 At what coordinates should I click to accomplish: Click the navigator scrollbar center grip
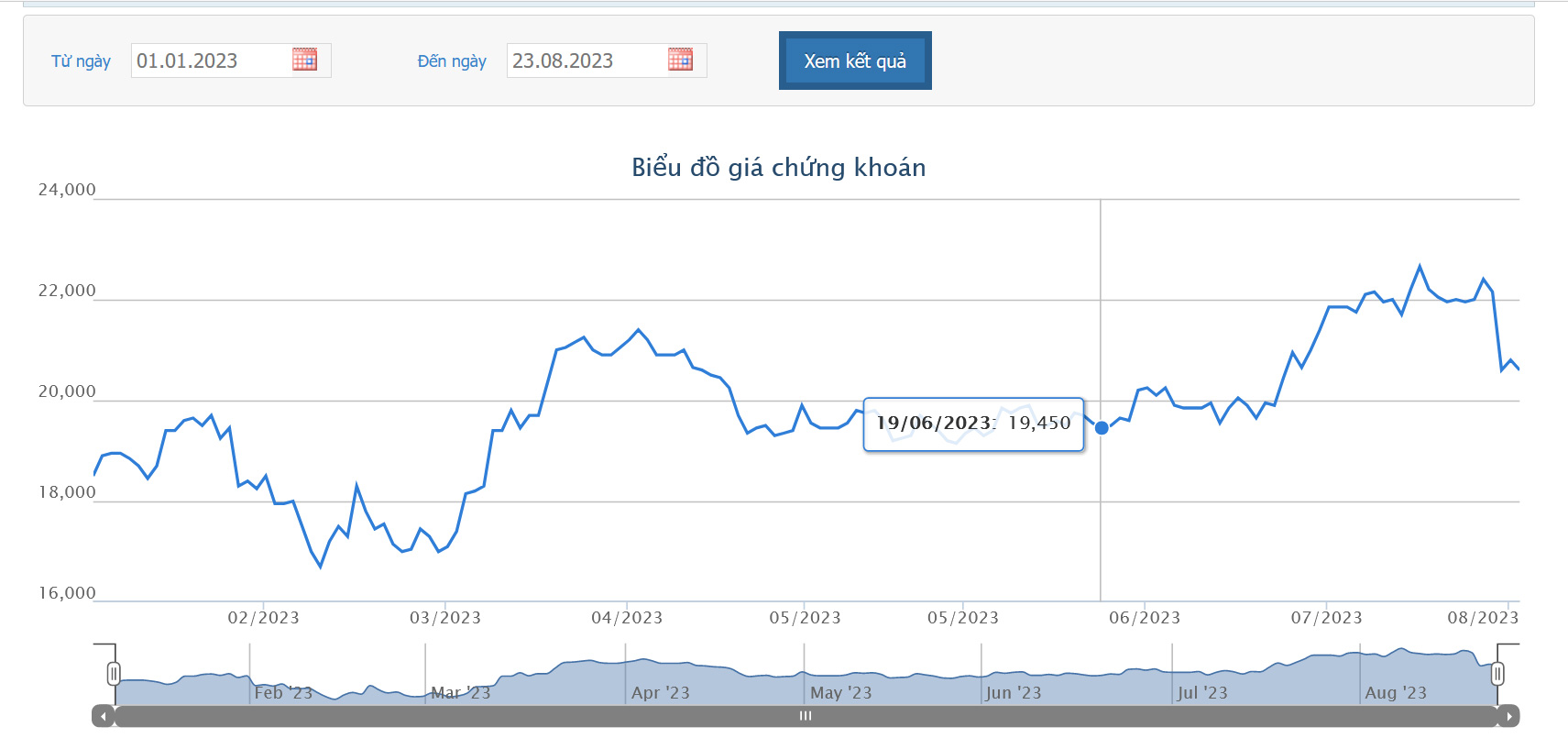806,716
